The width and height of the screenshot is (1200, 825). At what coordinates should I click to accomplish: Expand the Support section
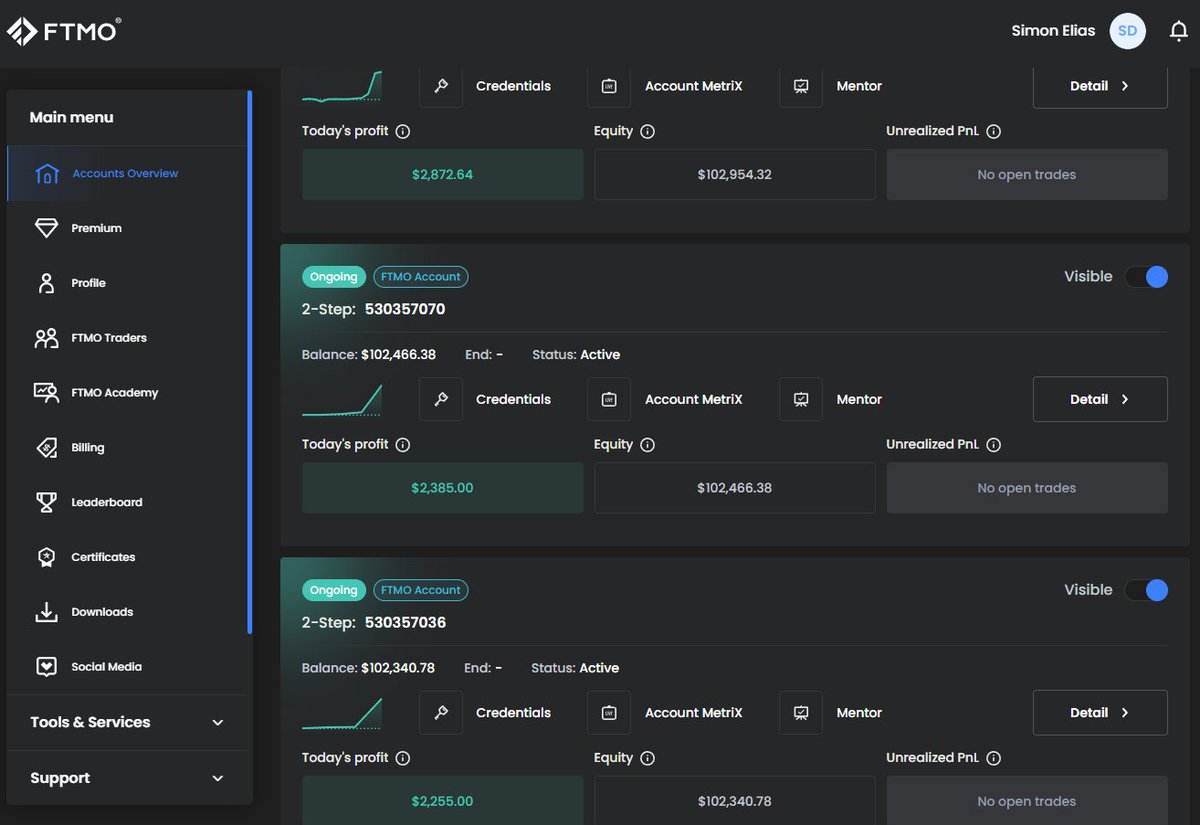tap(128, 778)
